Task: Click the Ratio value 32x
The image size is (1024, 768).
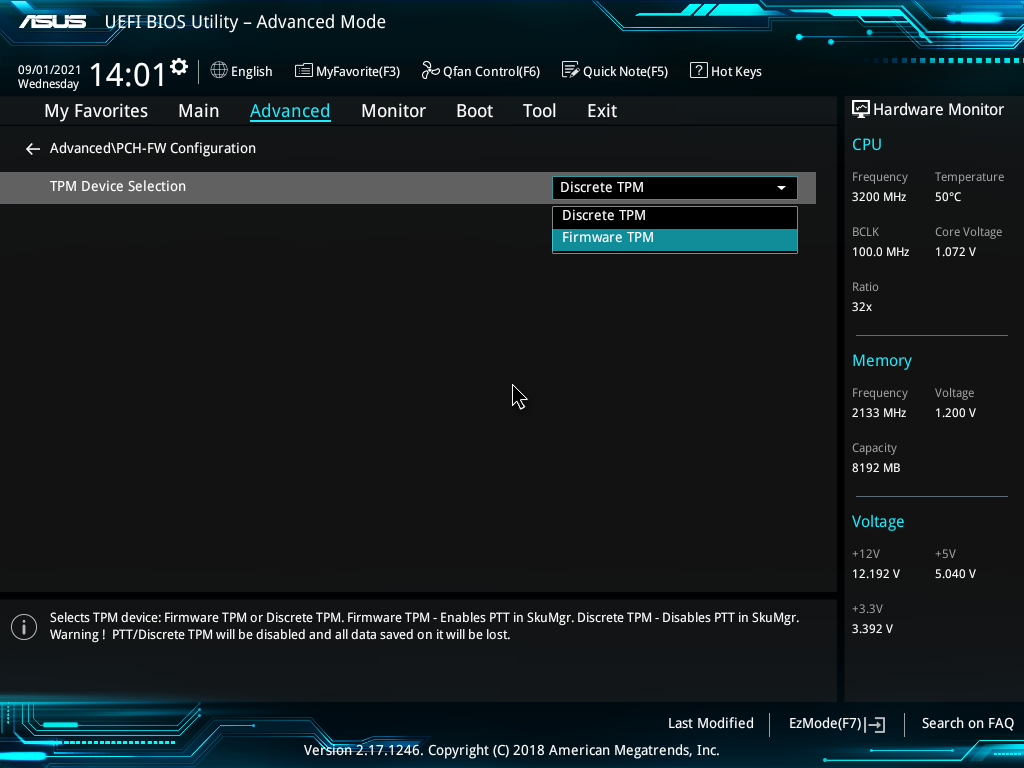Action: click(861, 306)
